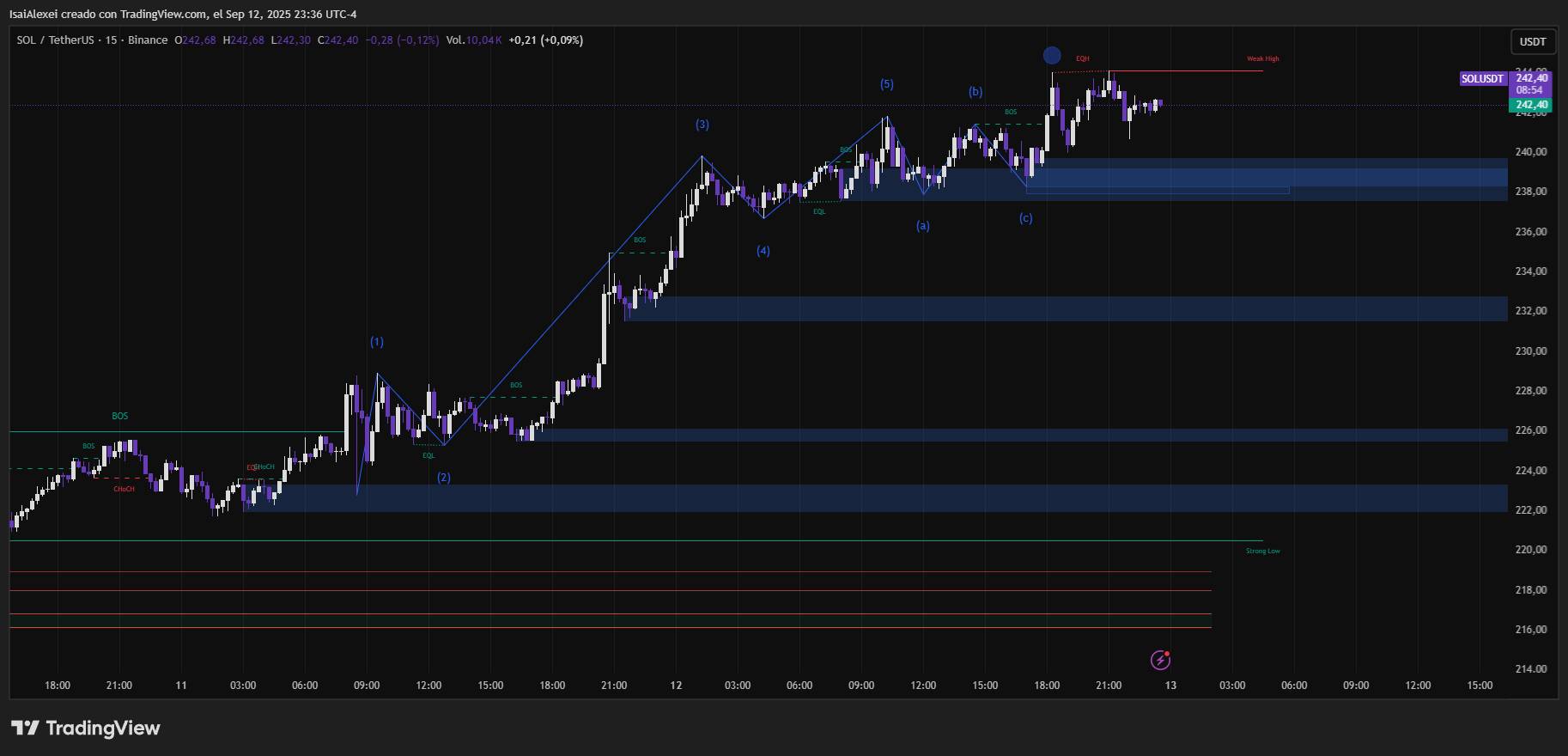Click the green 242,40 price tag

click(x=1531, y=105)
